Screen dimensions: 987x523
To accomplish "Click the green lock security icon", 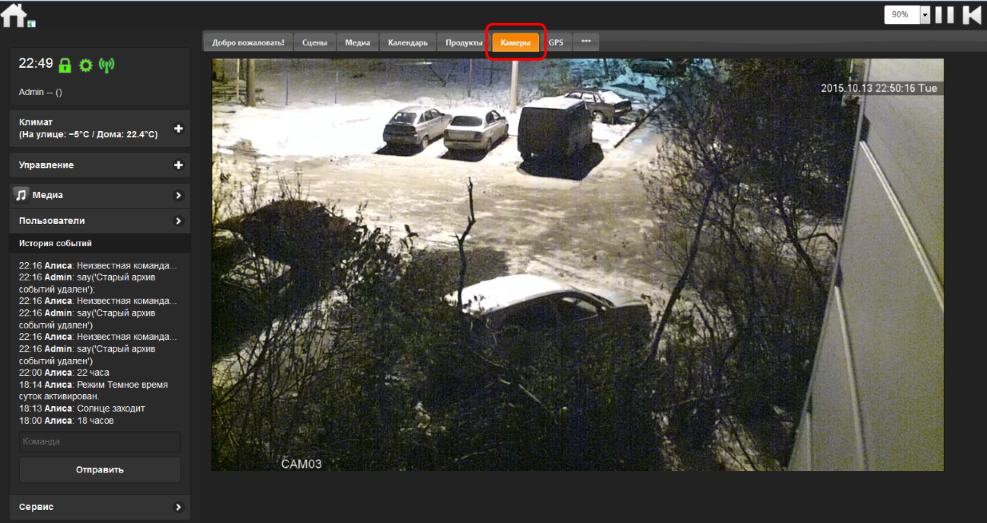I will [x=65, y=65].
